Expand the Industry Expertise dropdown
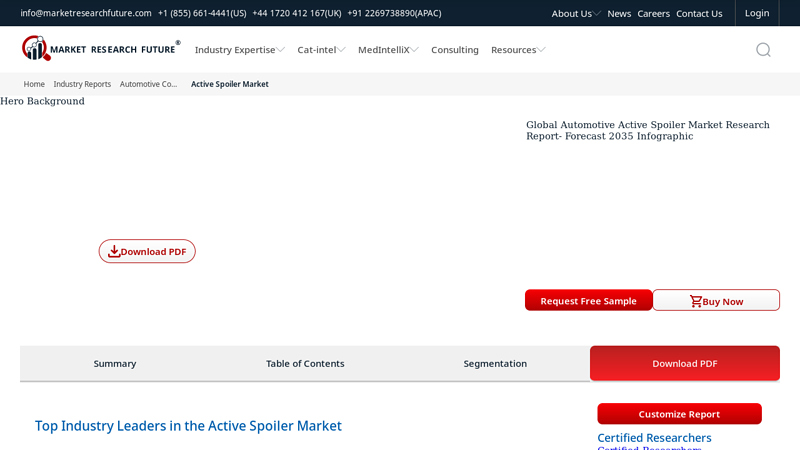This screenshot has height=450, width=800. coord(239,50)
